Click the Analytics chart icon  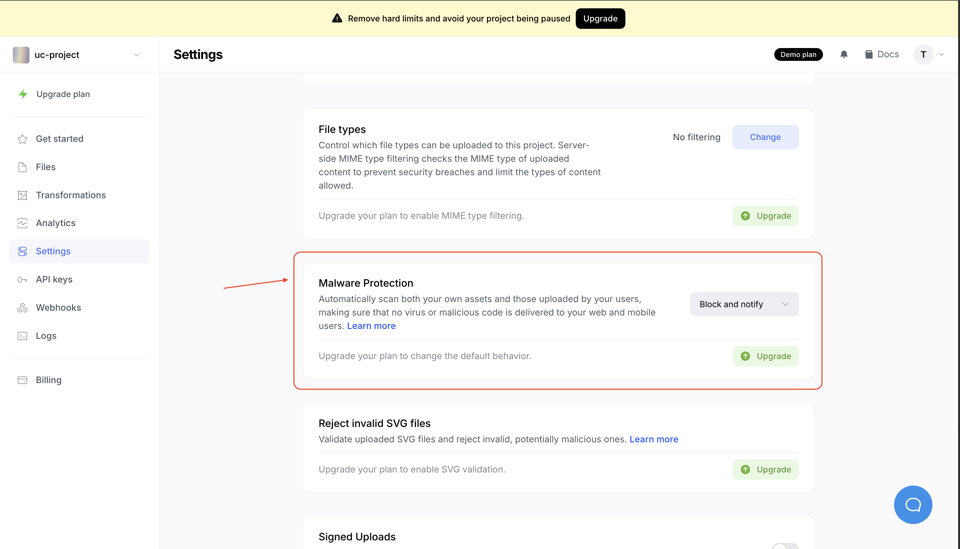click(x=23, y=223)
